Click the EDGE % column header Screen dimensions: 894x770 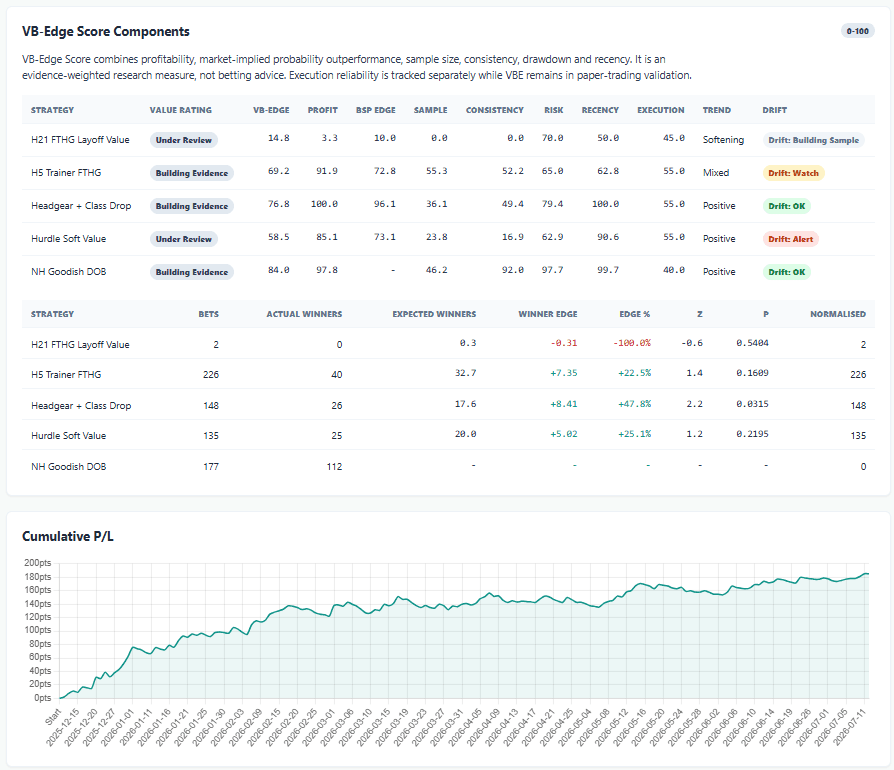(x=635, y=314)
